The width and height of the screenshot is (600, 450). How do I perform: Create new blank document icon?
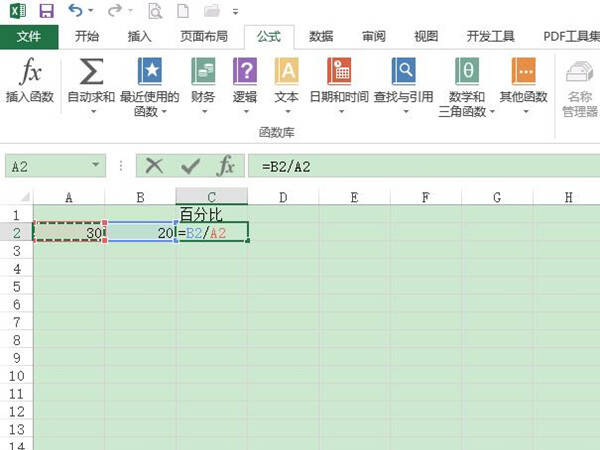click(183, 11)
